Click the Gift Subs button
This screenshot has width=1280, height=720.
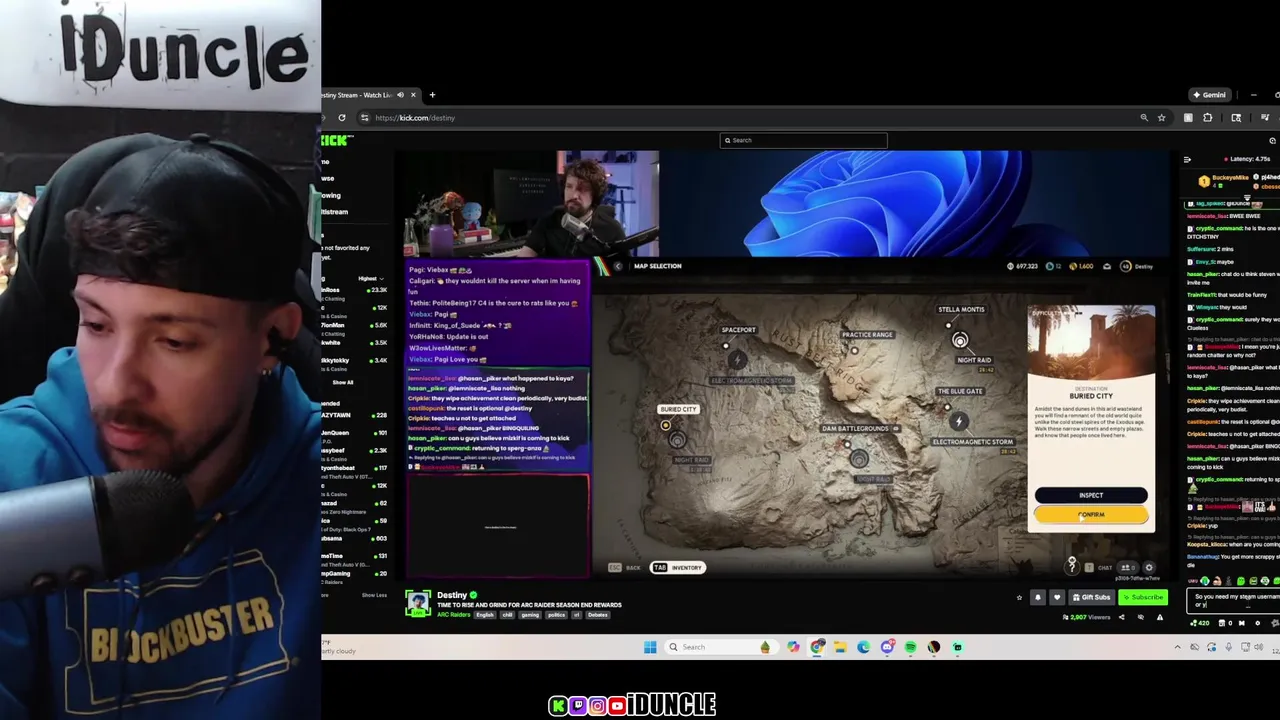pos(1091,597)
